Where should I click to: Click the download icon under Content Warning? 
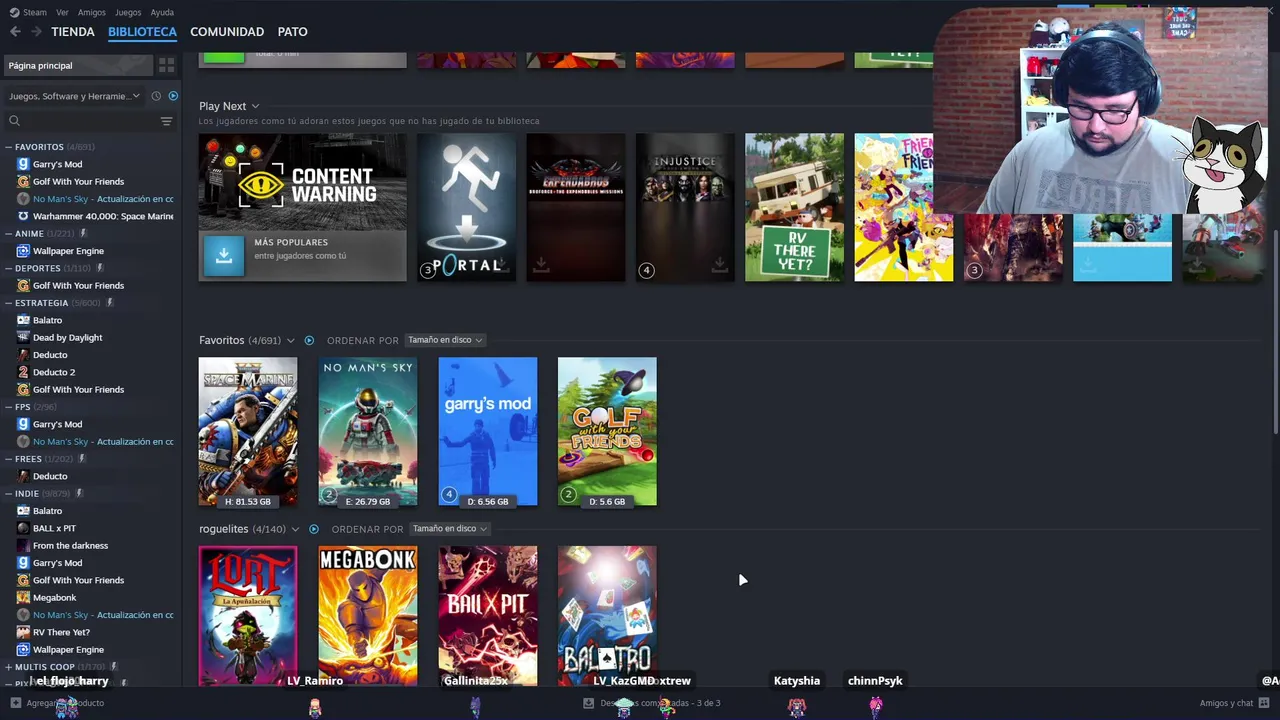coord(223,256)
